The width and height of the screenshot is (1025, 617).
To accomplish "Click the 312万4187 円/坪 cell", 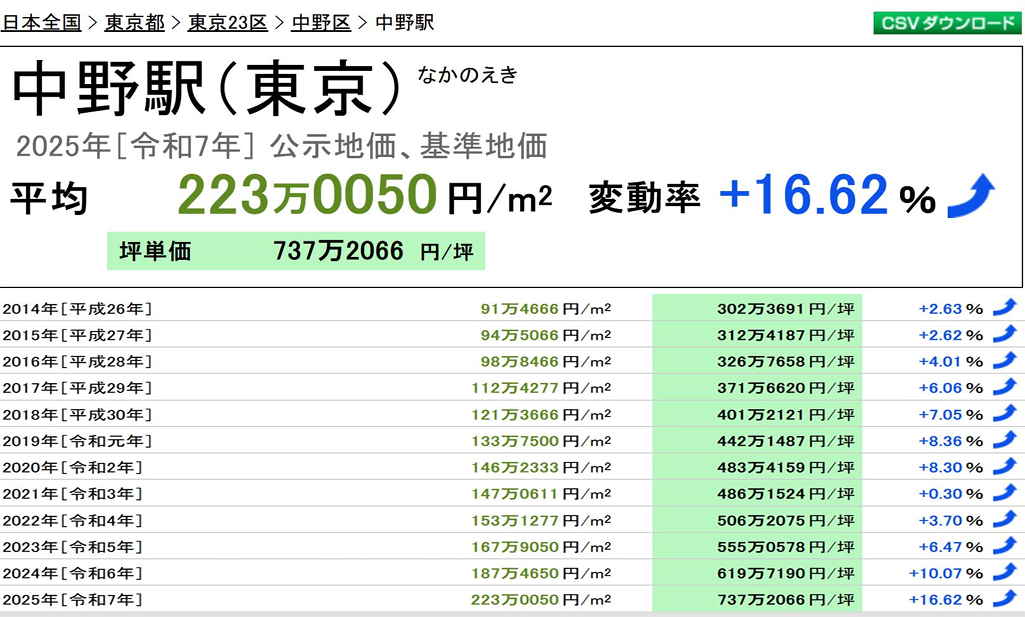I will point(757,335).
